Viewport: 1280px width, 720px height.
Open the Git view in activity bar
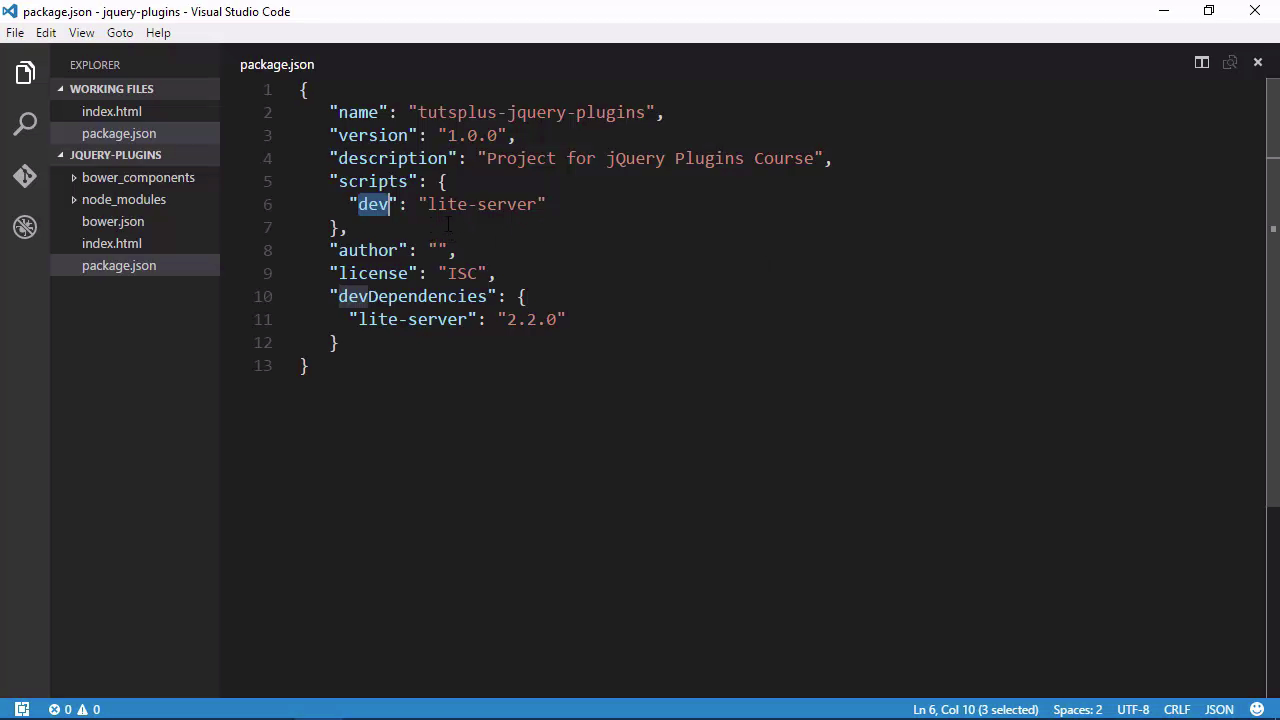(25, 176)
